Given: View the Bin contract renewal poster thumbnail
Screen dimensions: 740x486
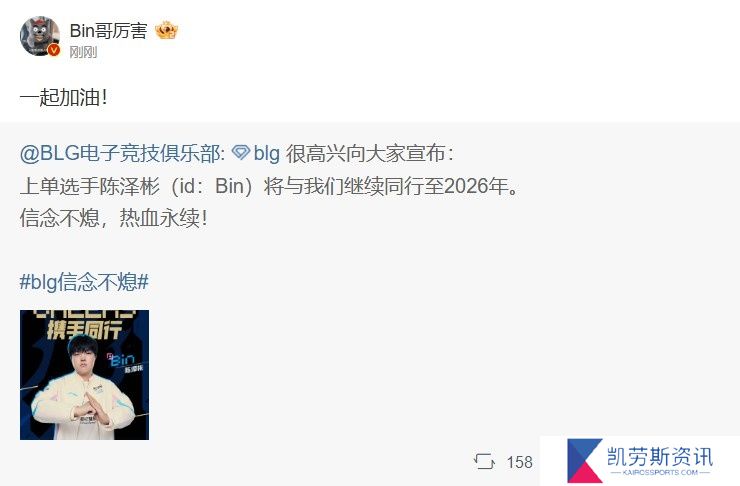Looking at the screenshot, I should coord(84,375).
